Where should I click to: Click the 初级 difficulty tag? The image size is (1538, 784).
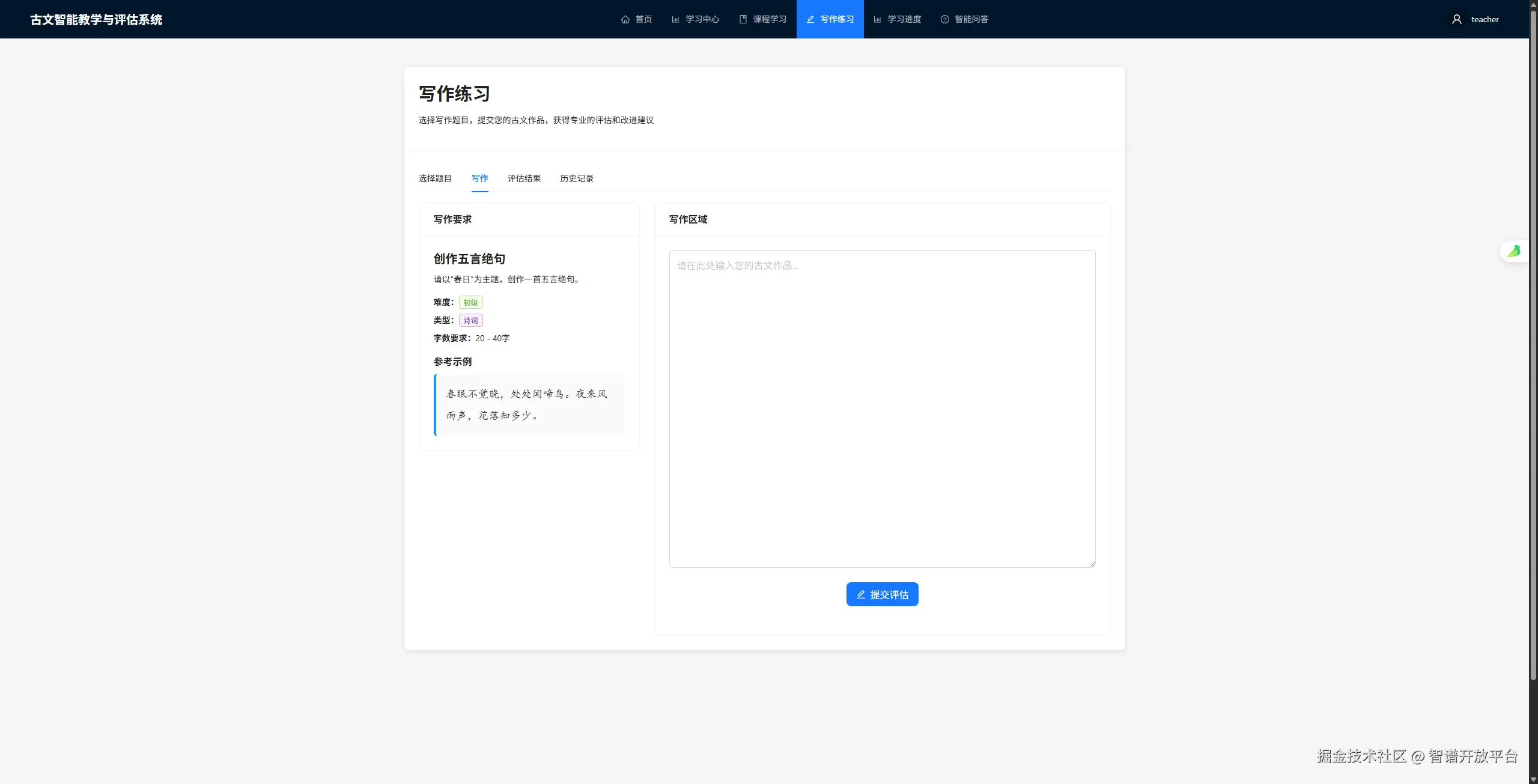tap(470, 302)
